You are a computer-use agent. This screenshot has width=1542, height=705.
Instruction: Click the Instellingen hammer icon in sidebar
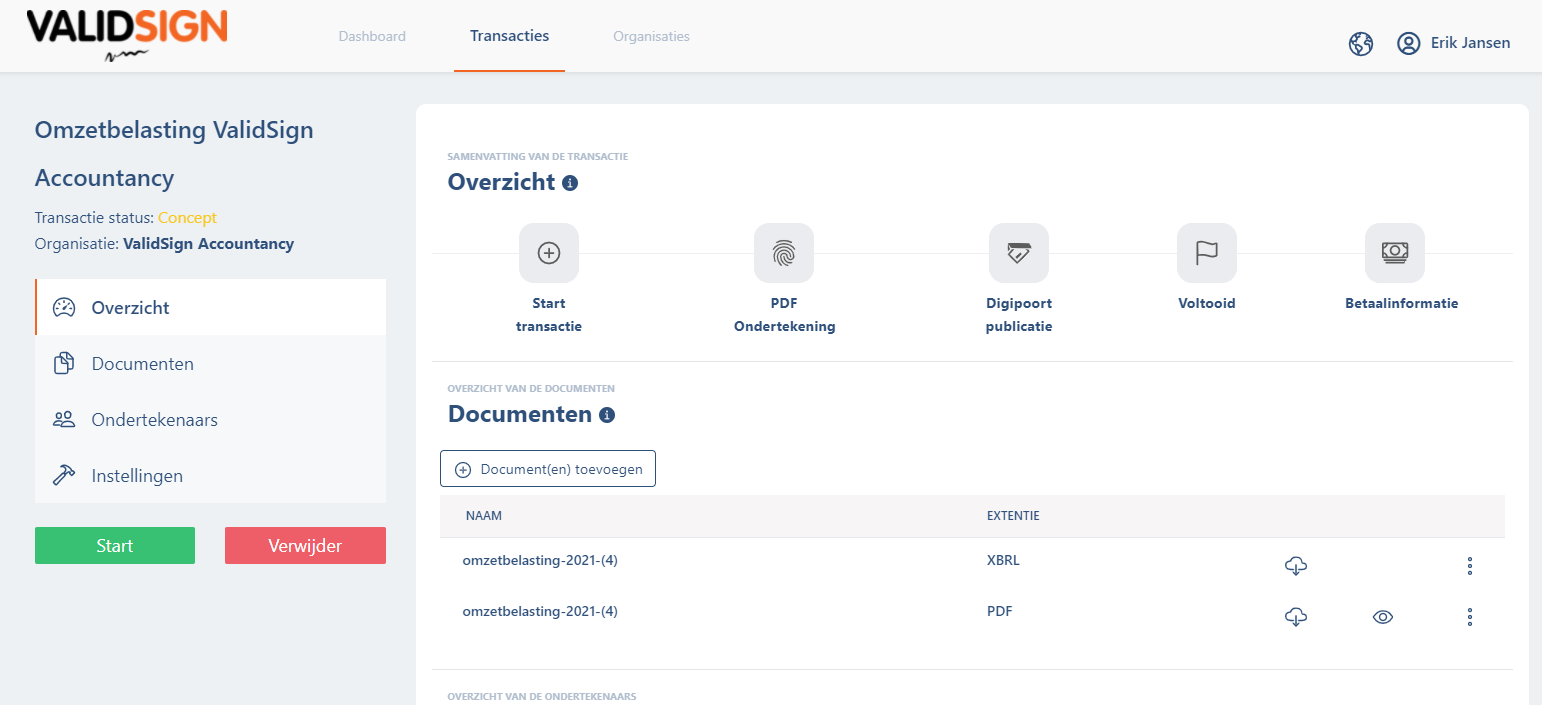tap(64, 476)
